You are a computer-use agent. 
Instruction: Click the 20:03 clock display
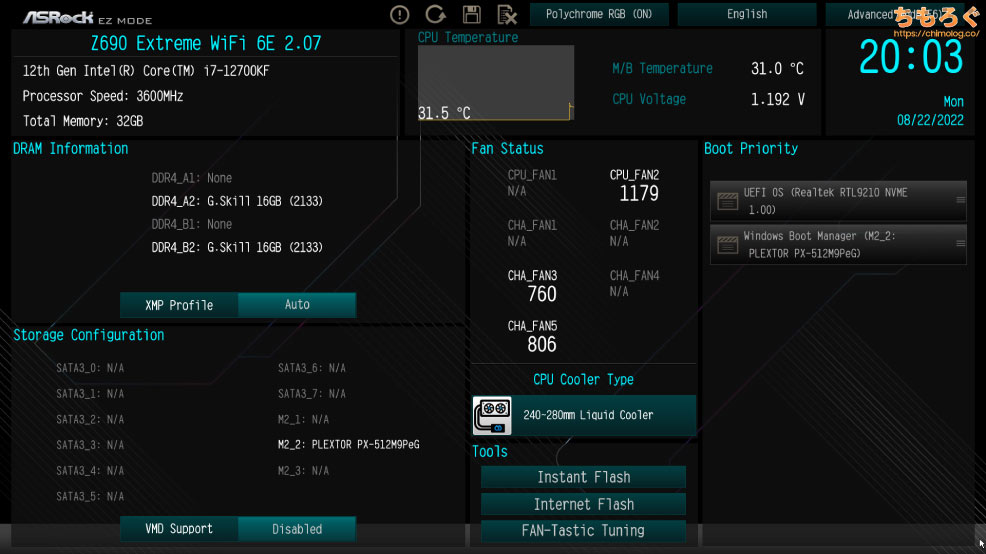coord(911,57)
